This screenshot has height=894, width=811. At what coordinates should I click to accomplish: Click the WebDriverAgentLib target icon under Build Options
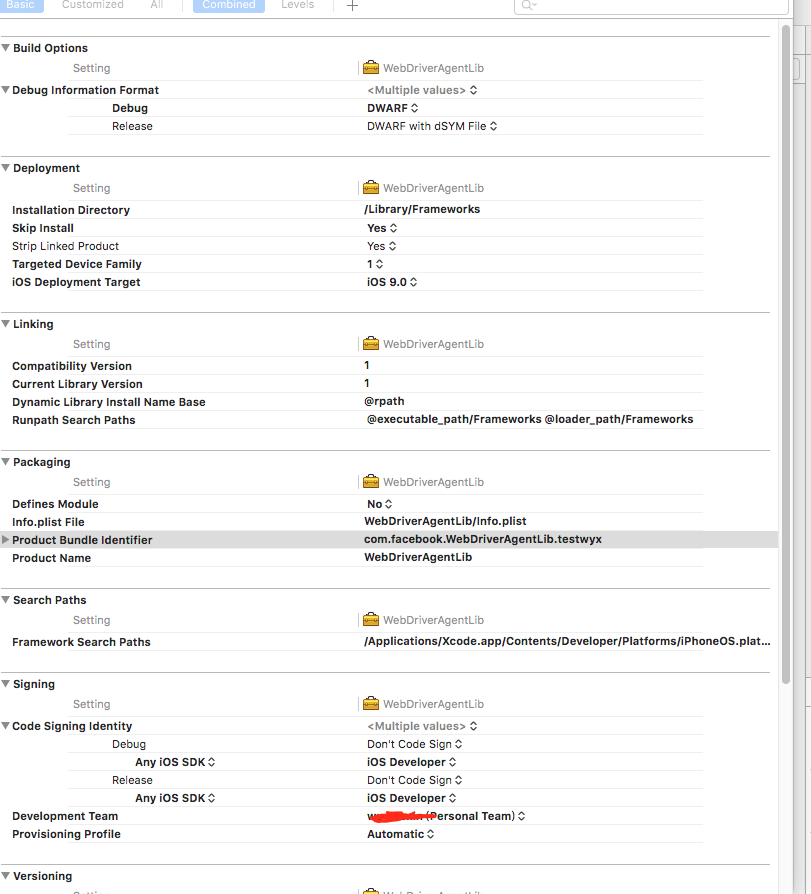371,68
